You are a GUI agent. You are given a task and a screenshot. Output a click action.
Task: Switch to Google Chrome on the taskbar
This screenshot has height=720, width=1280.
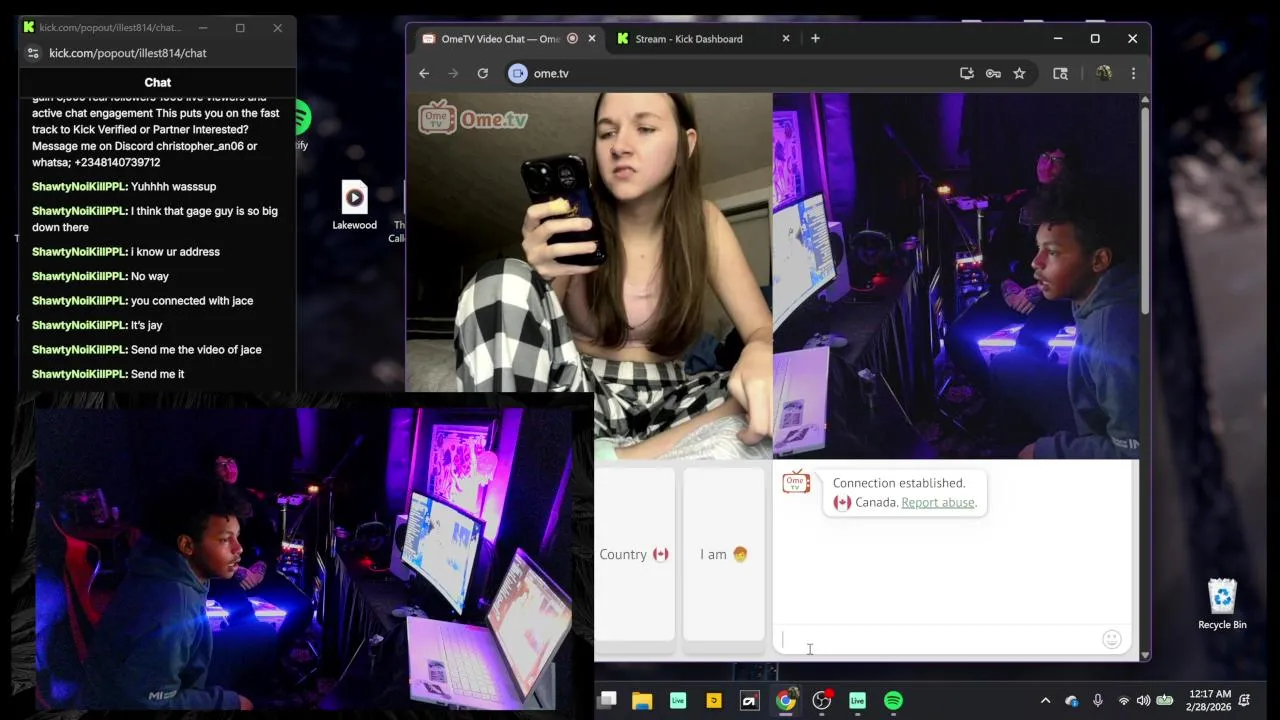pos(786,700)
